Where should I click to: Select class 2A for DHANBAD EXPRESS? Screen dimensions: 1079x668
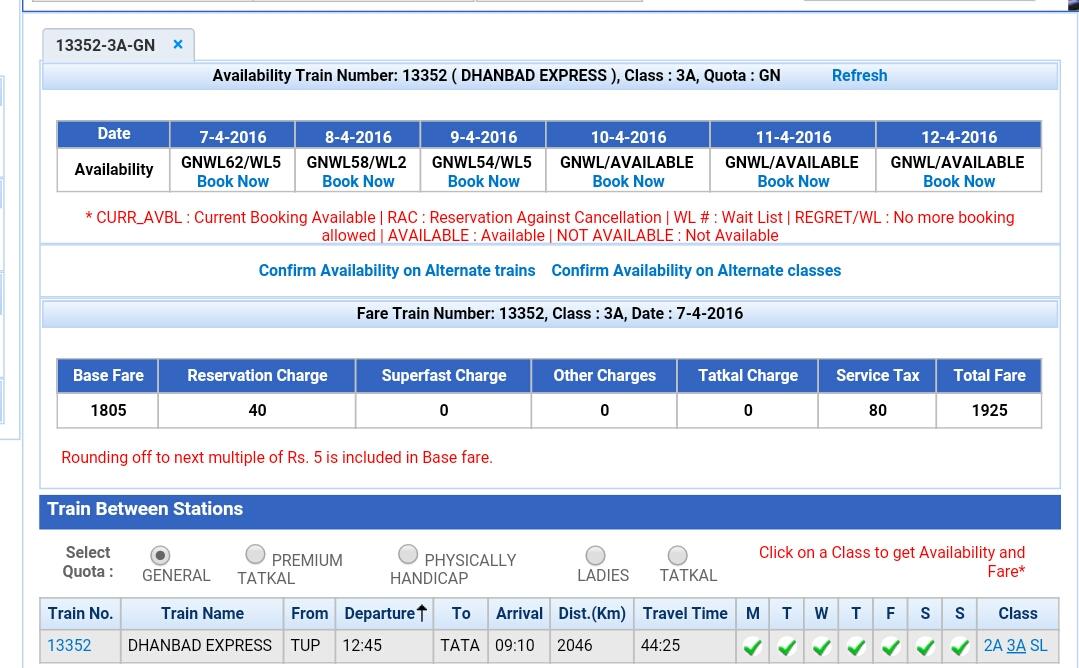pos(993,646)
